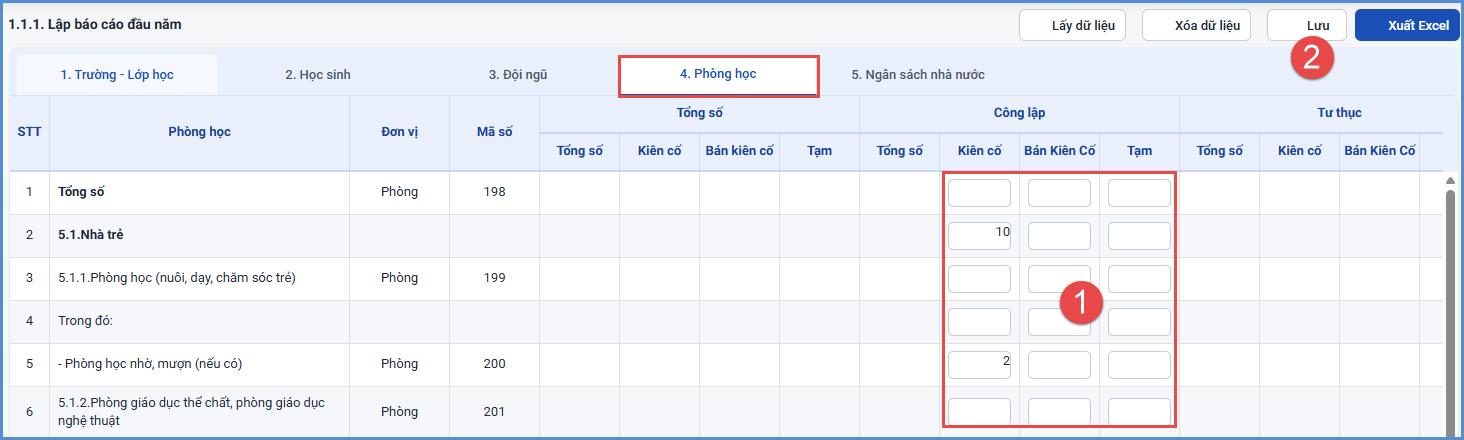1464x440 pixels.
Task: Click Tạm input in Phòng học nhờ, mượn row
Action: (1139, 365)
